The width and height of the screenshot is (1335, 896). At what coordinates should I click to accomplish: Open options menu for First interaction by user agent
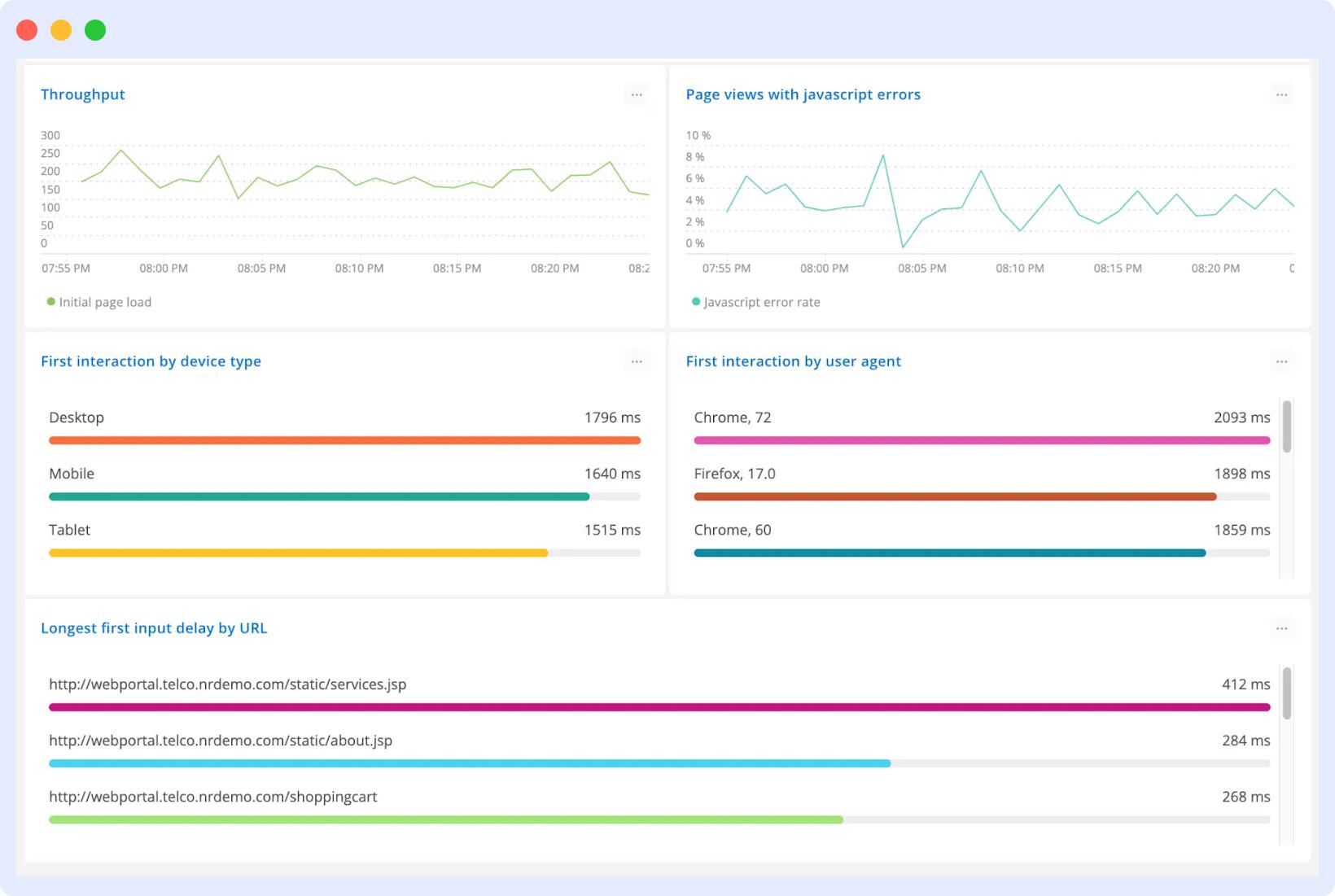click(1281, 361)
